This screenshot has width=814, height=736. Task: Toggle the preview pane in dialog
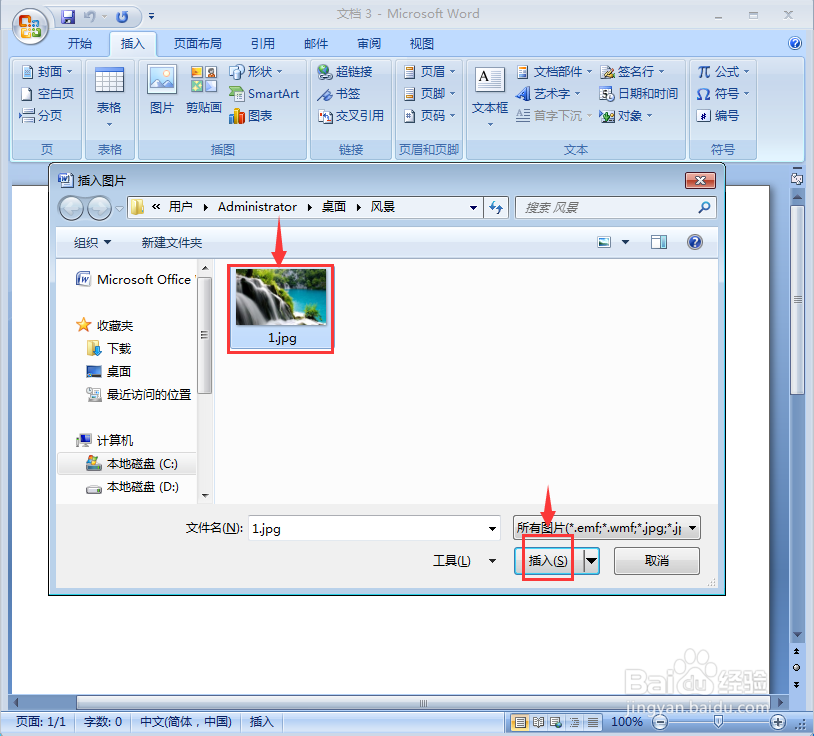(x=659, y=242)
